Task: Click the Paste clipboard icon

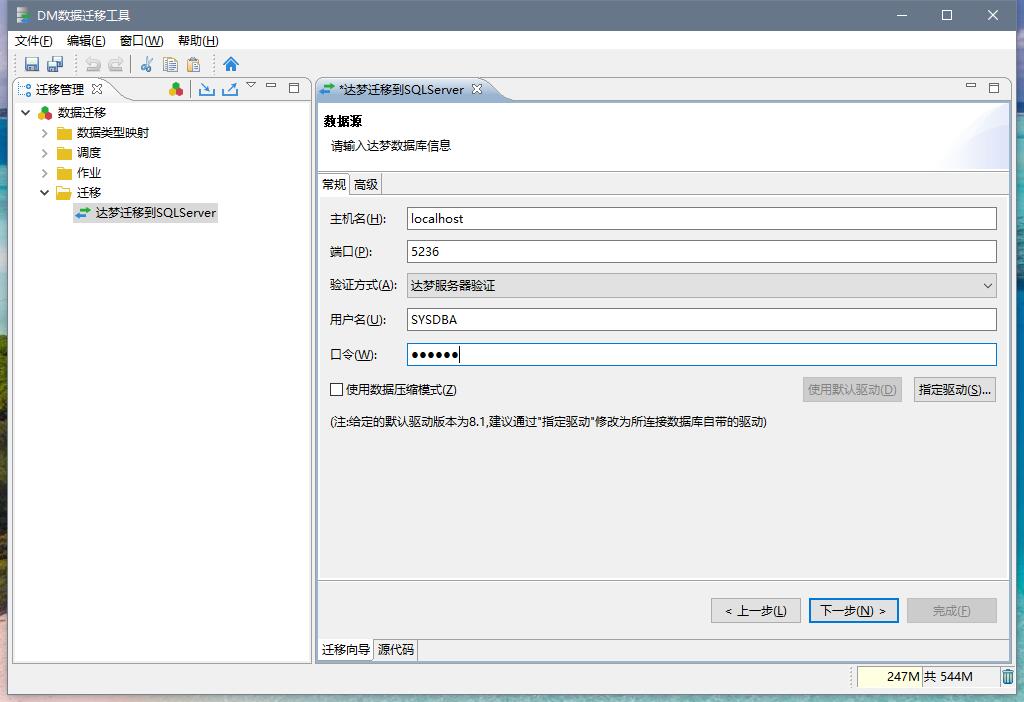Action: click(194, 64)
